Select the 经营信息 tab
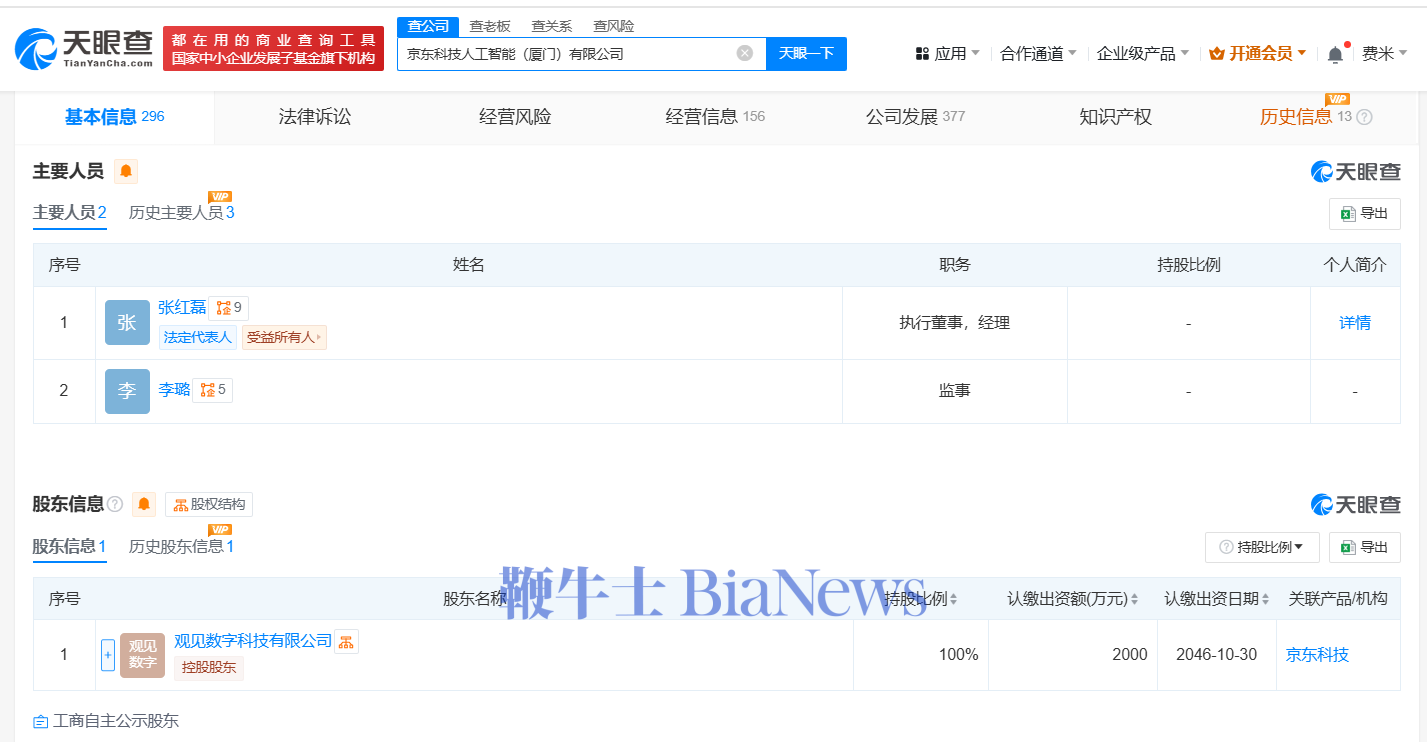Screen dimensions: 1427x742 coord(715,117)
